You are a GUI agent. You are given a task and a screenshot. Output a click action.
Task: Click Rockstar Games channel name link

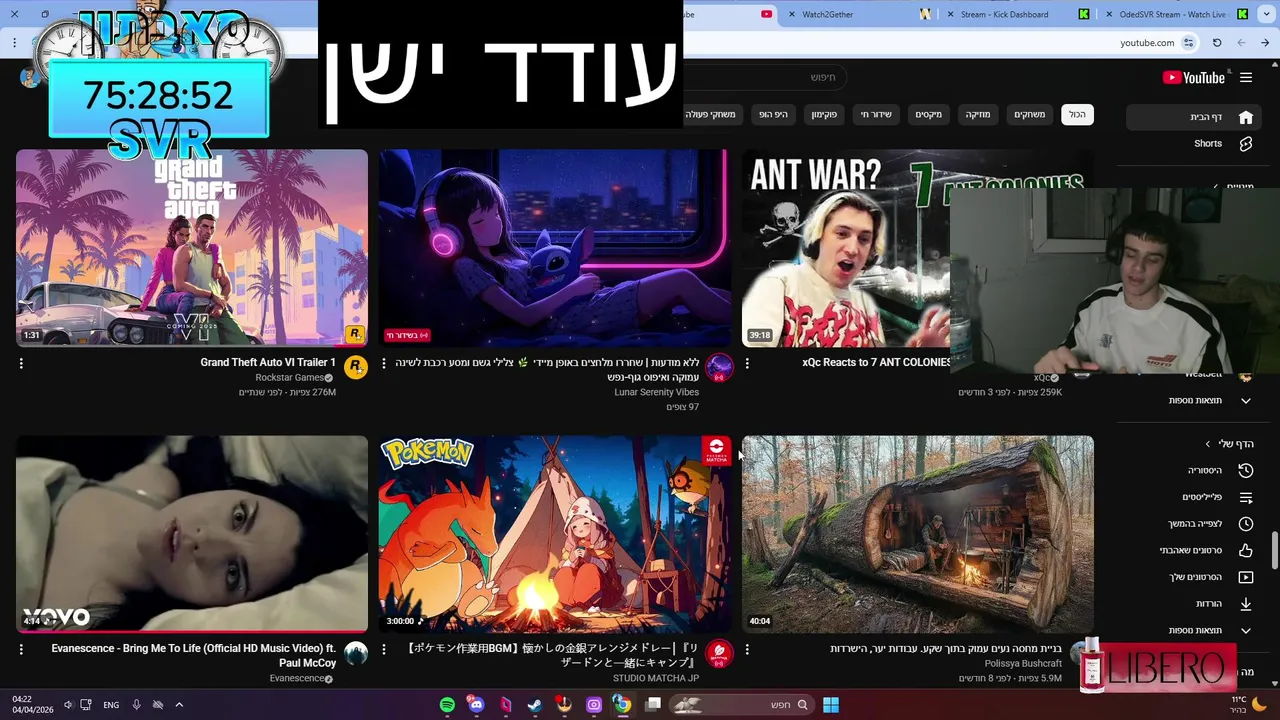[289, 378]
